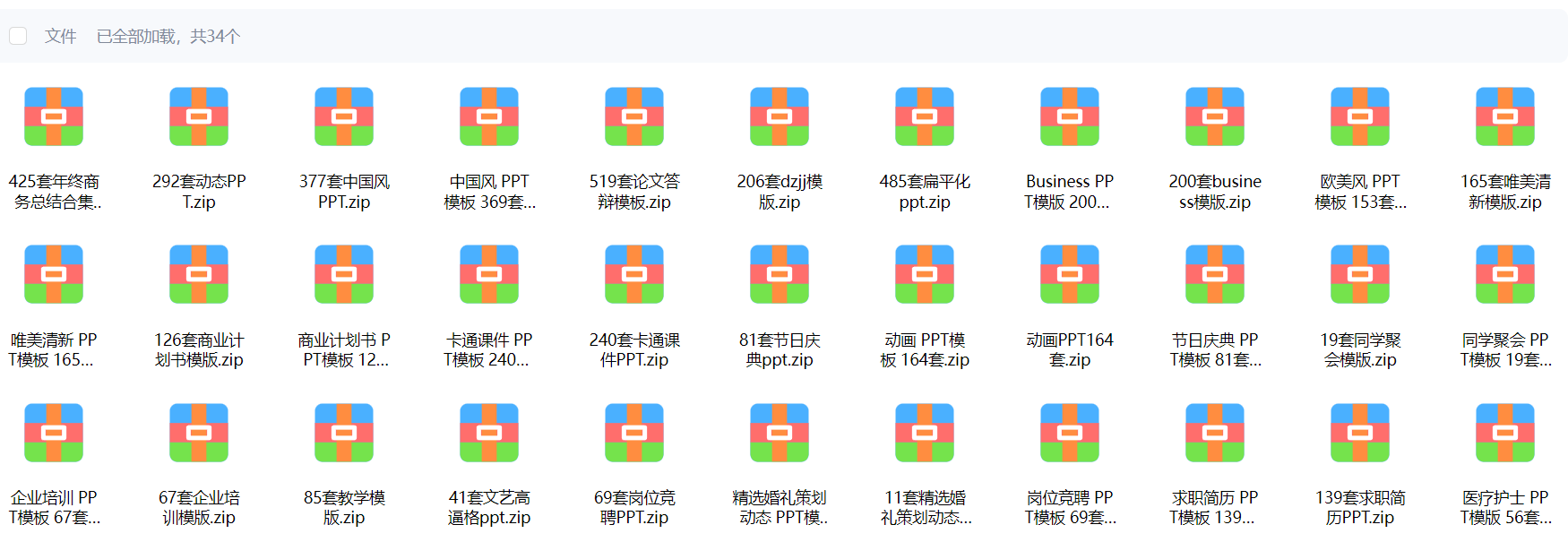This screenshot has height=542, width=1568.
Task: Select the 动画PPT164套.zip archive icon
Action: 1070,274
